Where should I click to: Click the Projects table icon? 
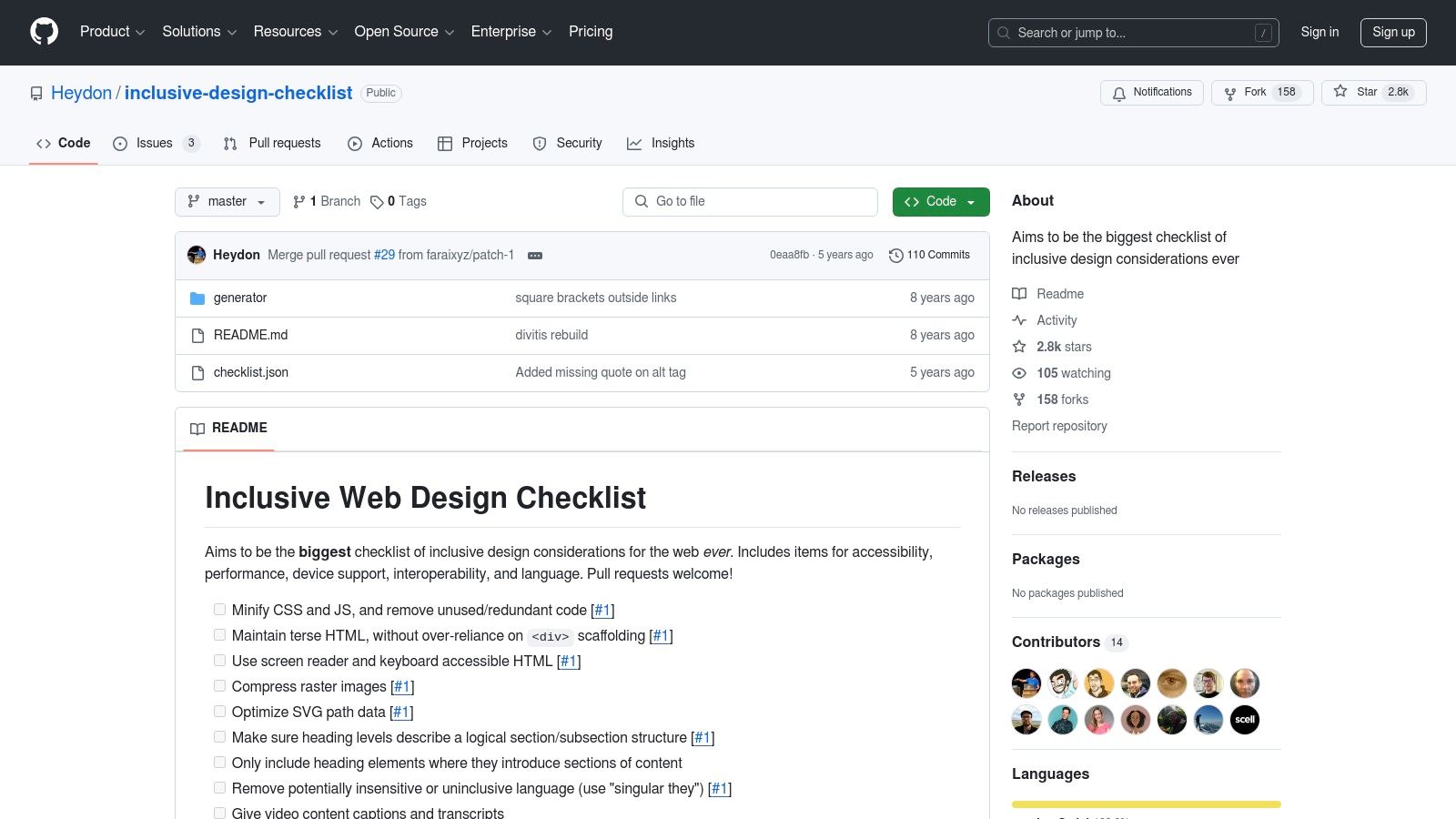pyautogui.click(x=445, y=144)
